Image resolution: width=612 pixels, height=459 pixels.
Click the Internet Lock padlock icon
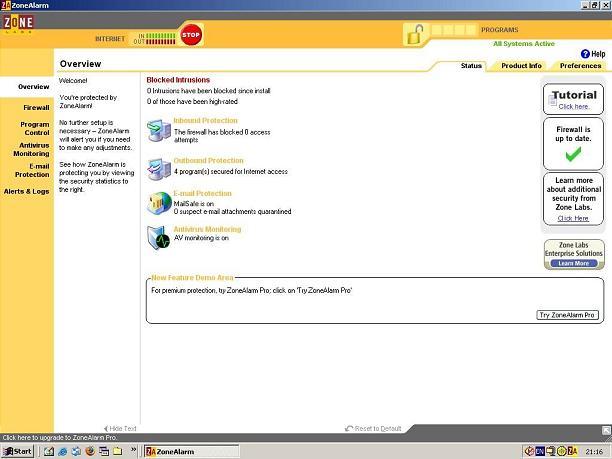click(x=415, y=35)
